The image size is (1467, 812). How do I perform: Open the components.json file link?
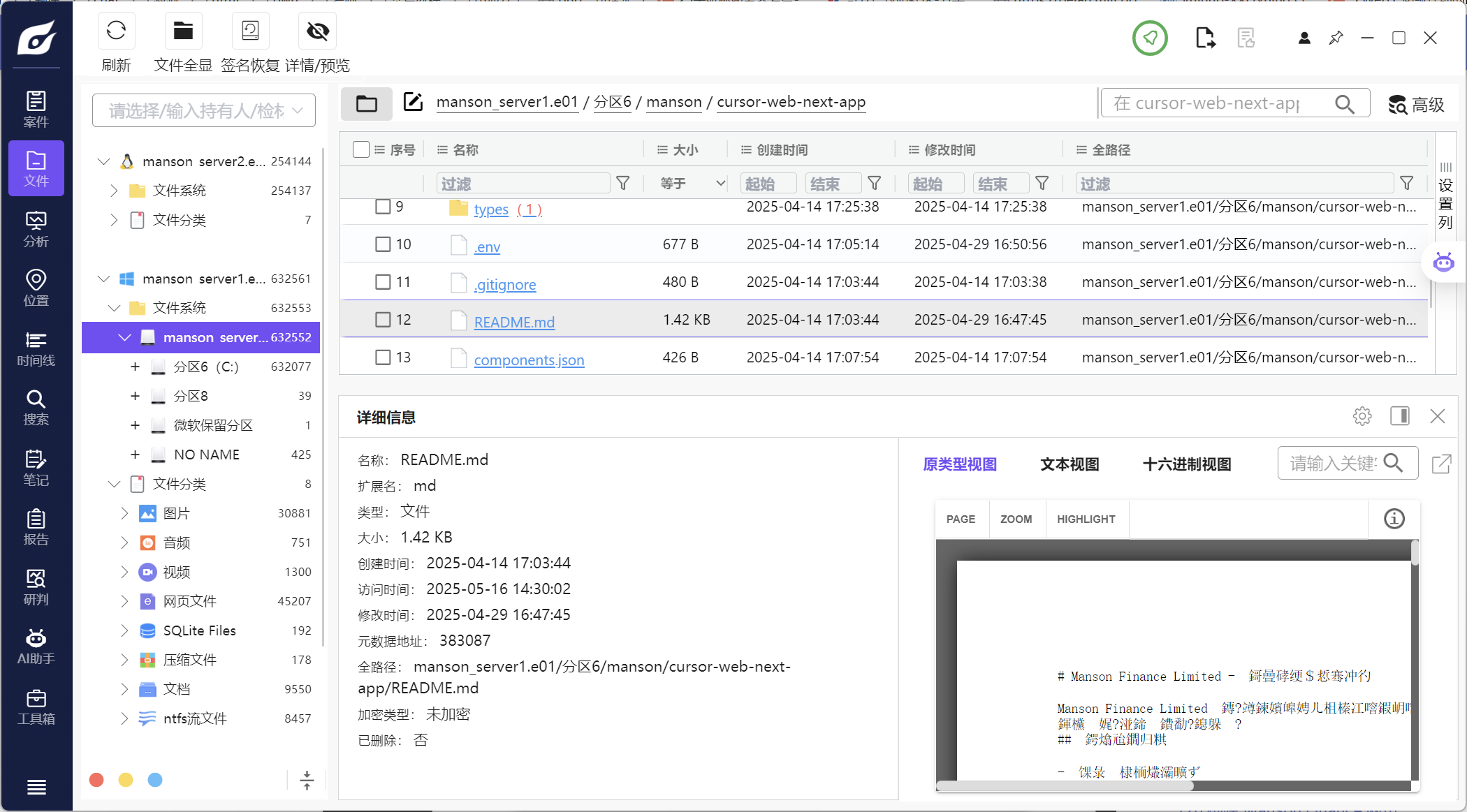click(529, 360)
